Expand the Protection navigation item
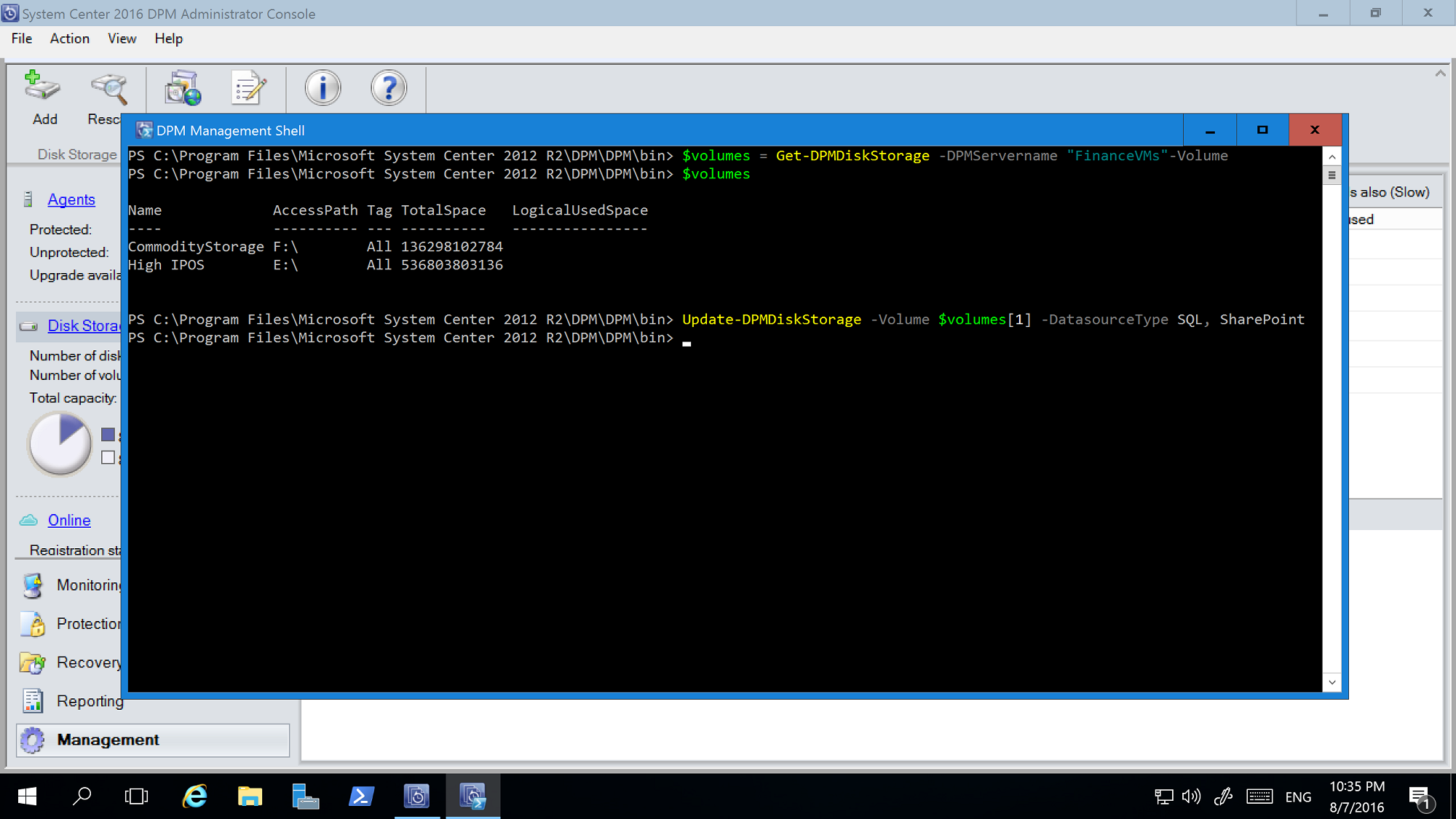The width and height of the screenshot is (1456, 819). coord(90,624)
